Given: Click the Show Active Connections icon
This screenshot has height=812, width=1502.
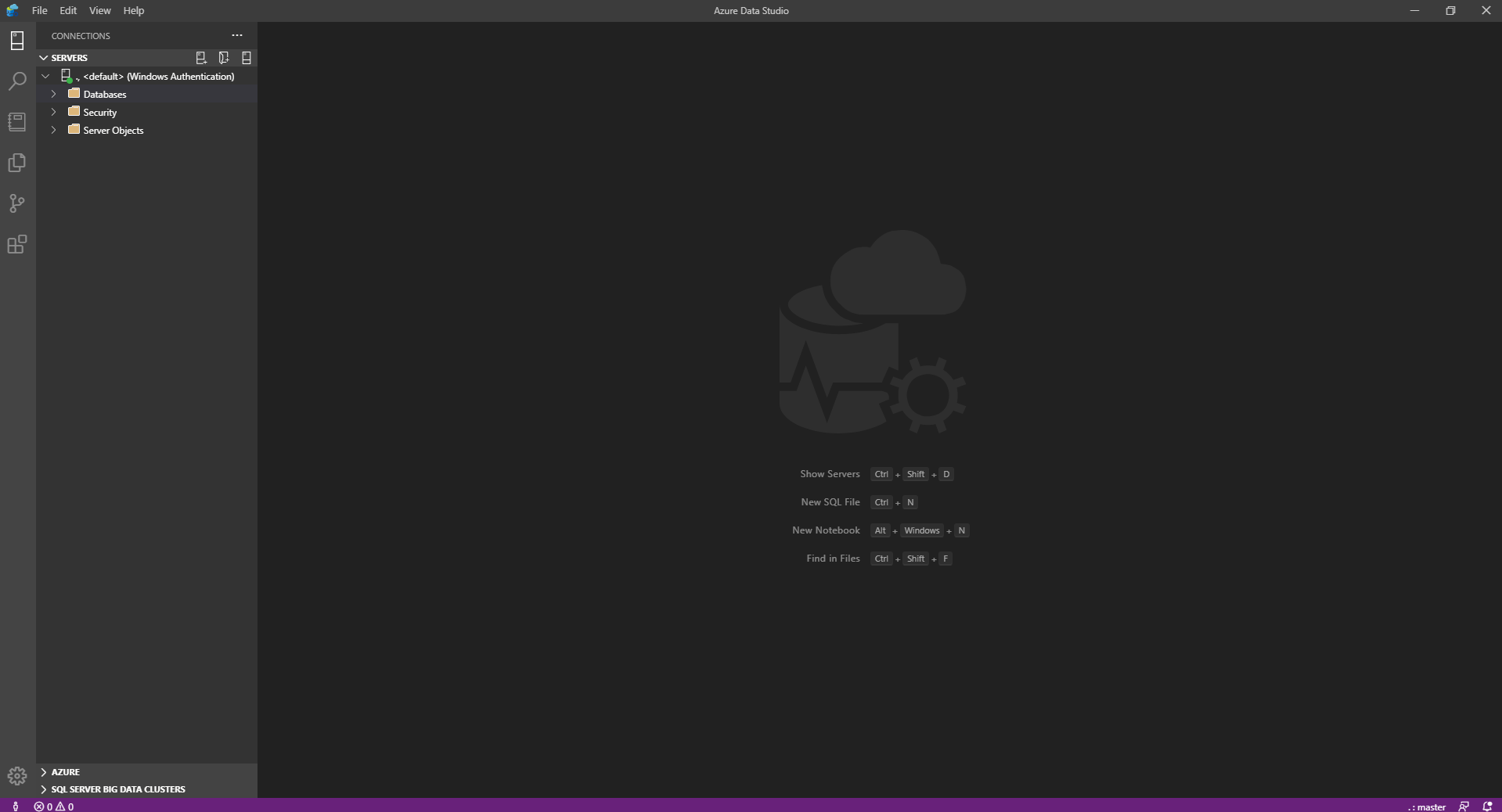Looking at the screenshot, I should (247, 58).
